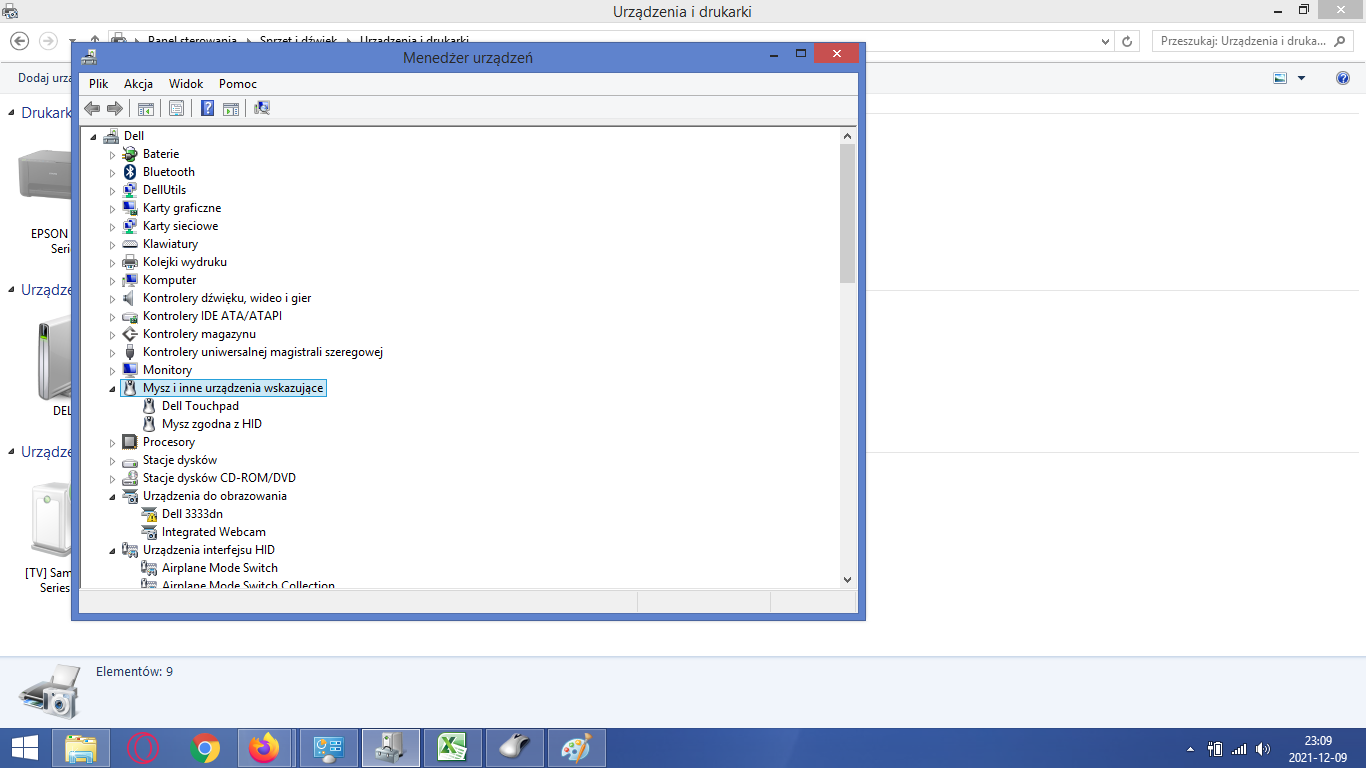Screen dimensions: 1366x768
Task: Open the Akcja menu
Action: [138, 84]
